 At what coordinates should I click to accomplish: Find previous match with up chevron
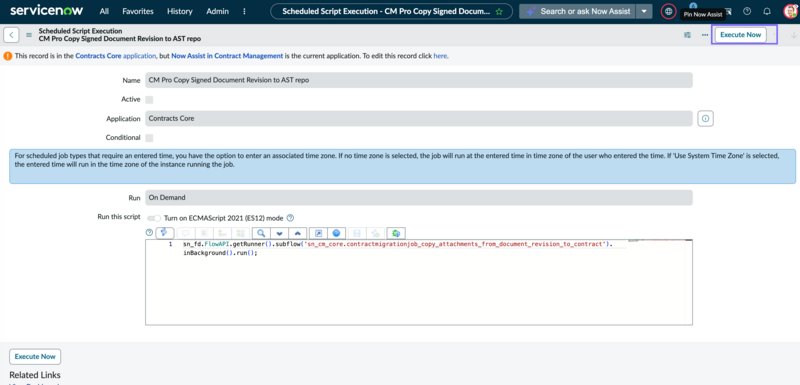pyautogui.click(x=297, y=233)
